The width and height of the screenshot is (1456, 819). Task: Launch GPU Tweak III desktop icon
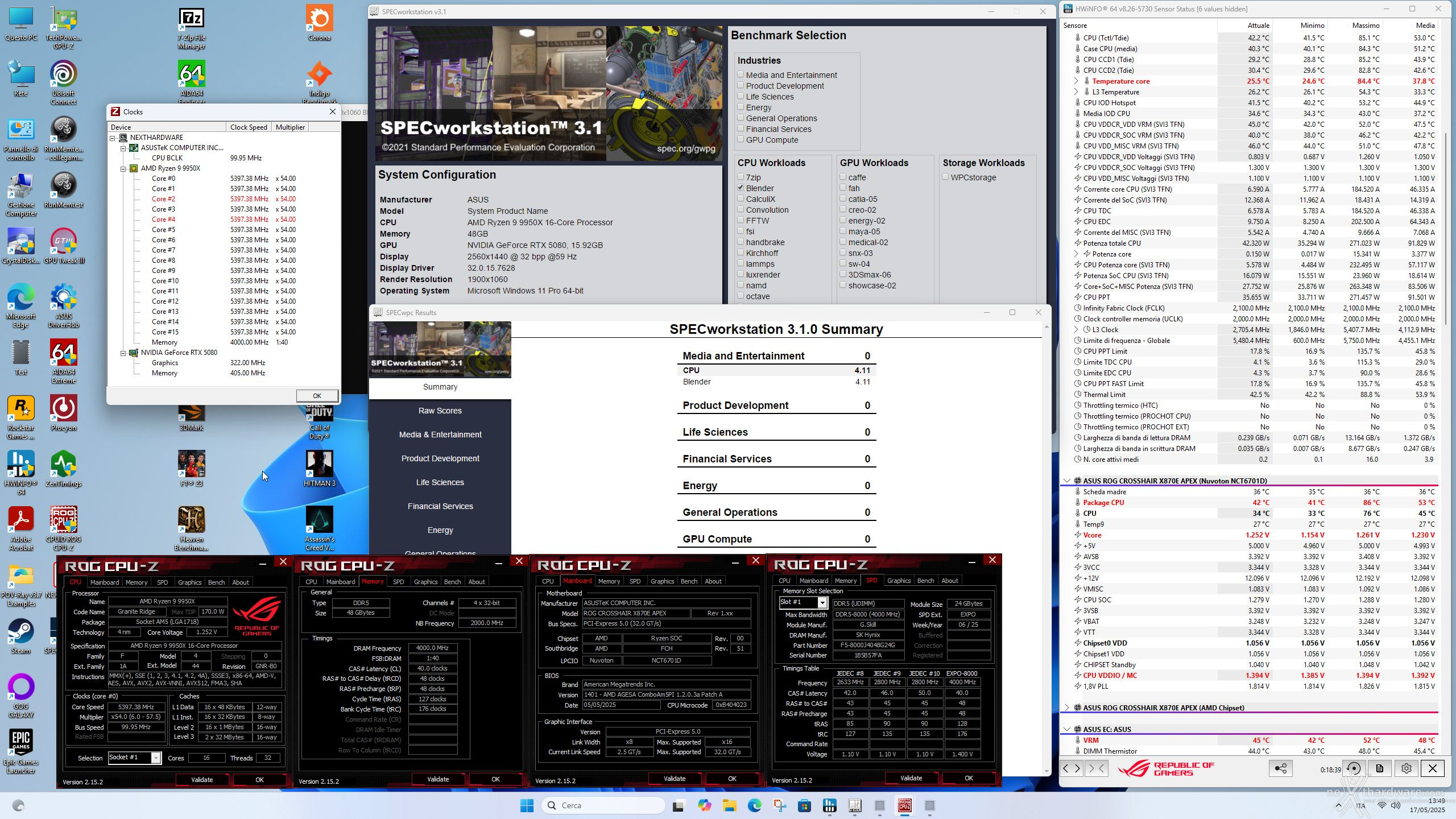[63, 246]
